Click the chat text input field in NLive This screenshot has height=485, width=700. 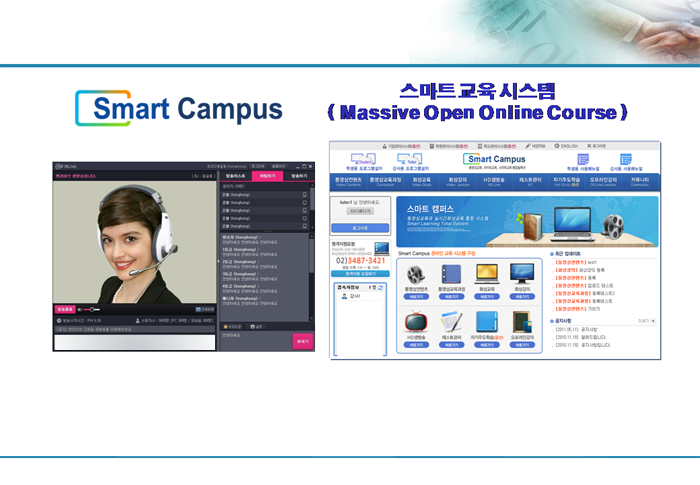point(256,341)
